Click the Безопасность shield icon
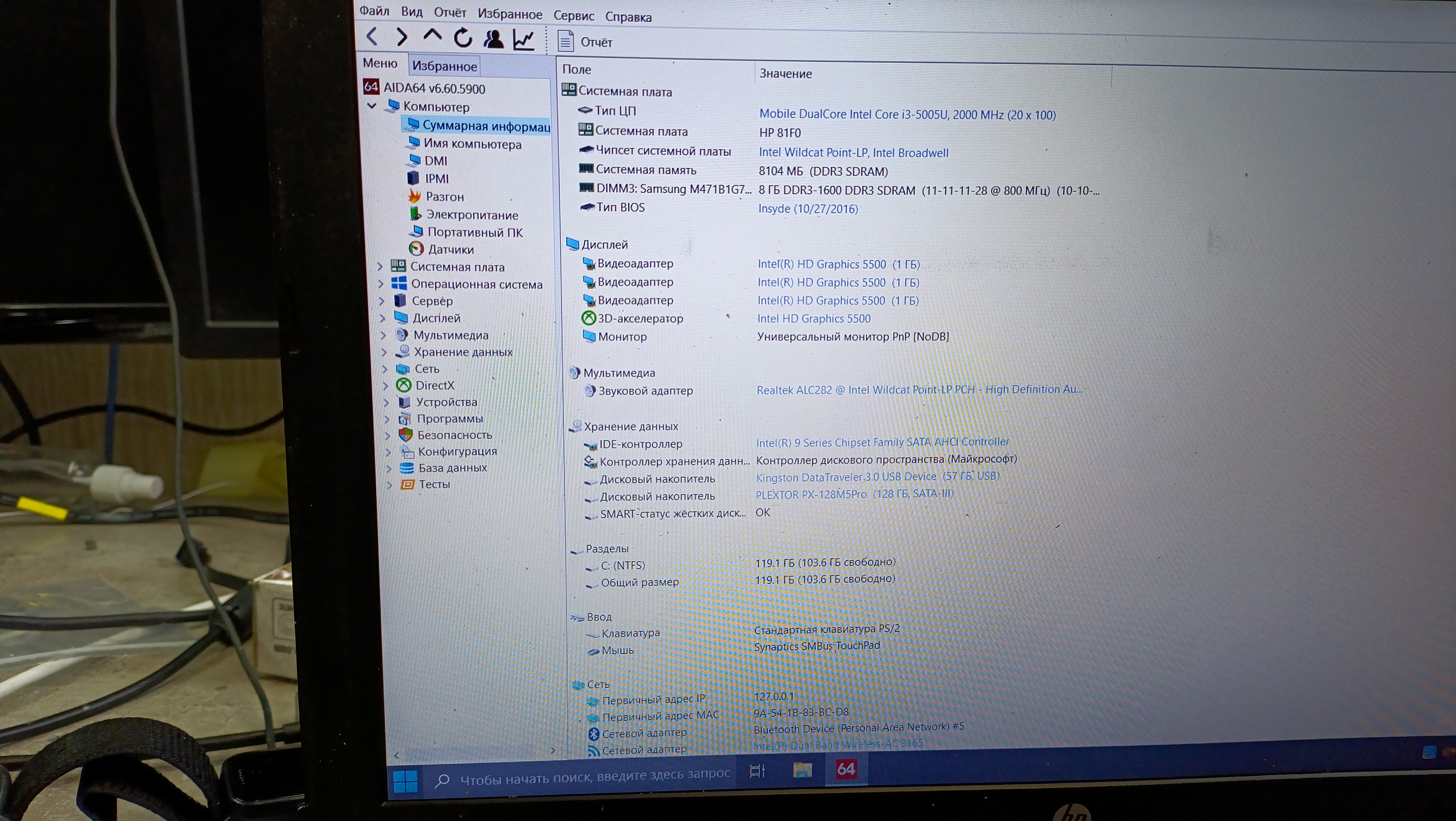Image resolution: width=1456 pixels, height=821 pixels. pyautogui.click(x=405, y=435)
